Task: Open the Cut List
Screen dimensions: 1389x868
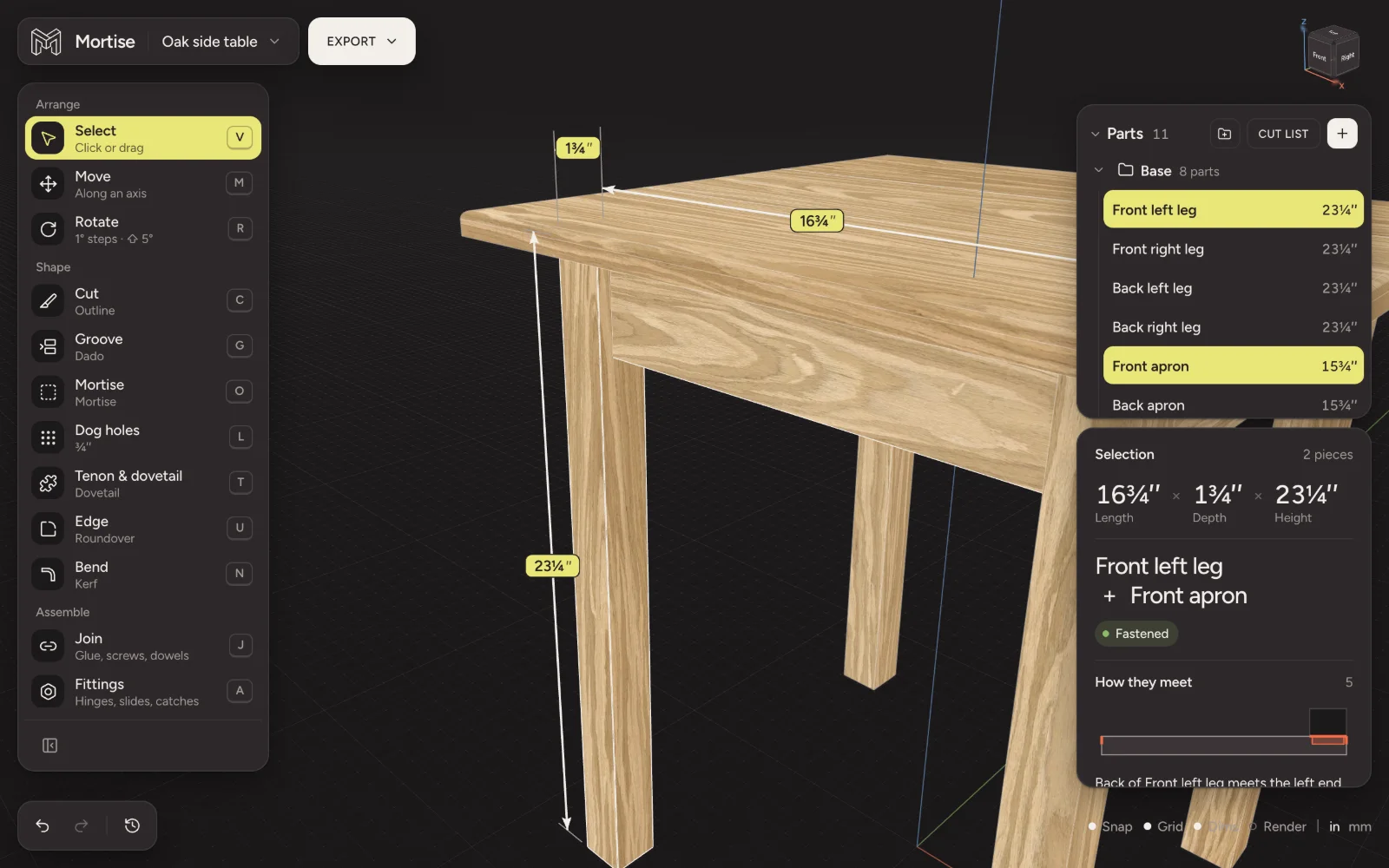Action: [x=1283, y=134]
